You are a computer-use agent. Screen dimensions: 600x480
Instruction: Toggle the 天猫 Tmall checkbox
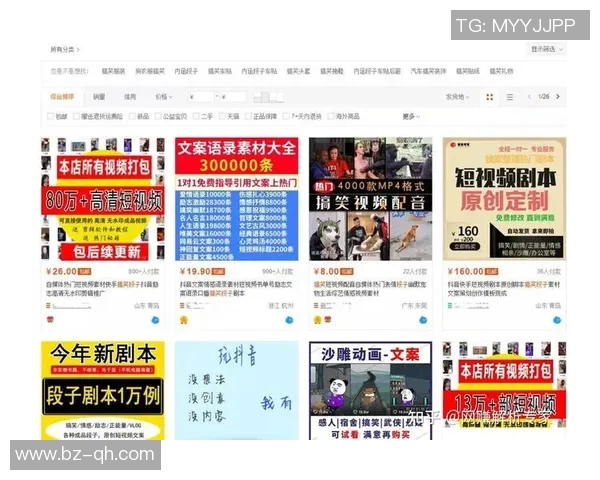pos(222,116)
